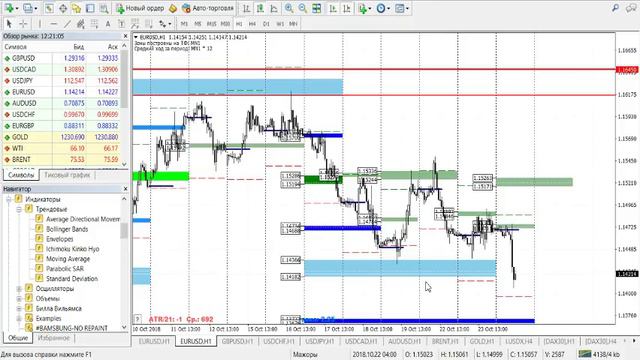Image resolution: width=640 pixels, height=360 pixels.
Task: Select the text label 'T' tool
Action: tap(121, 24)
